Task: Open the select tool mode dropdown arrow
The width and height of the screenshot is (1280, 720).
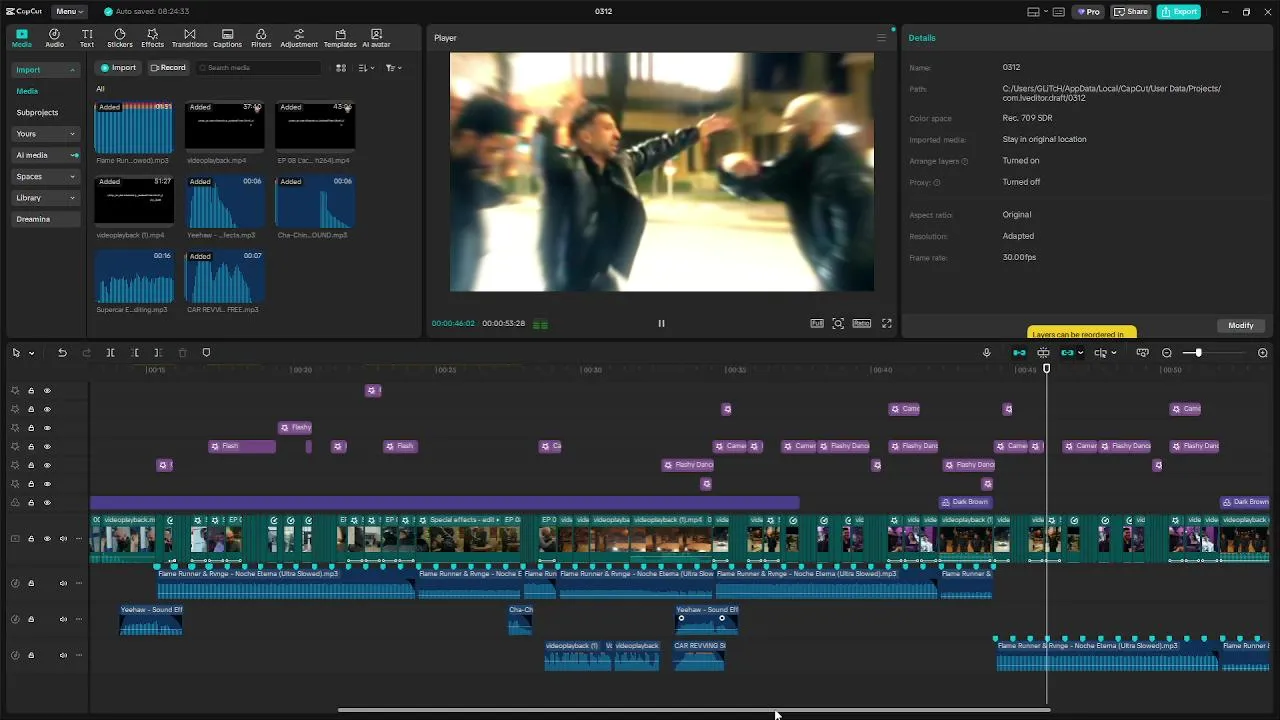Action: (31, 353)
